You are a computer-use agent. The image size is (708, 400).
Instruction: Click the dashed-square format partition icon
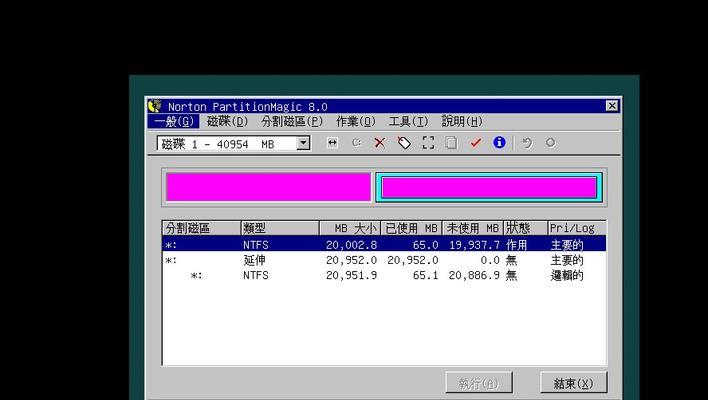(x=428, y=143)
